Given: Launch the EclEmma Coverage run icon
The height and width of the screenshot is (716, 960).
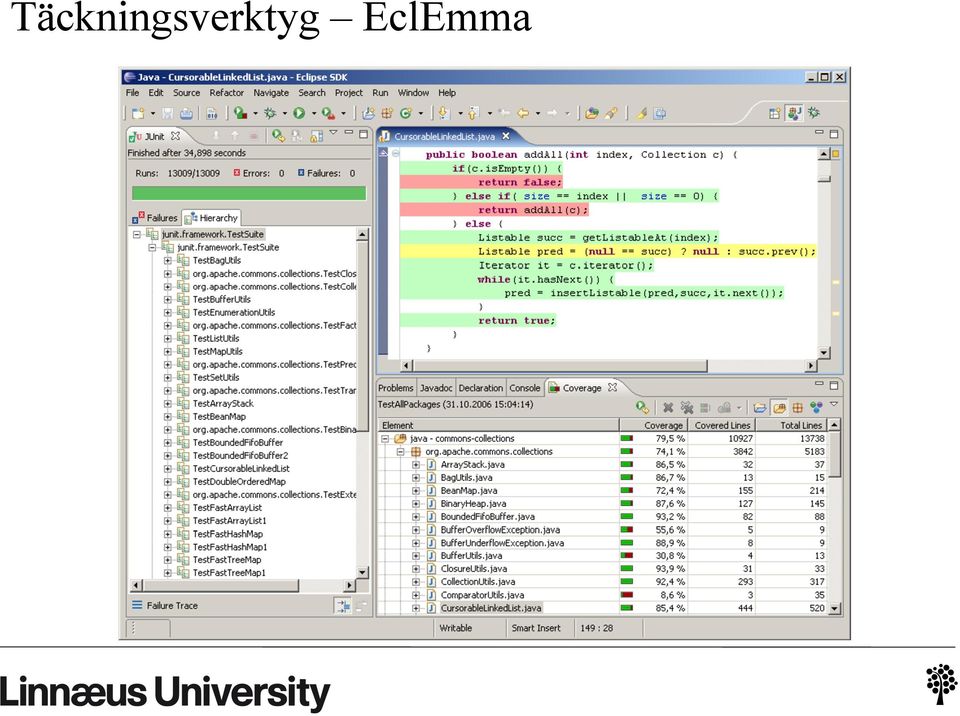Looking at the screenshot, I should pos(241,113).
